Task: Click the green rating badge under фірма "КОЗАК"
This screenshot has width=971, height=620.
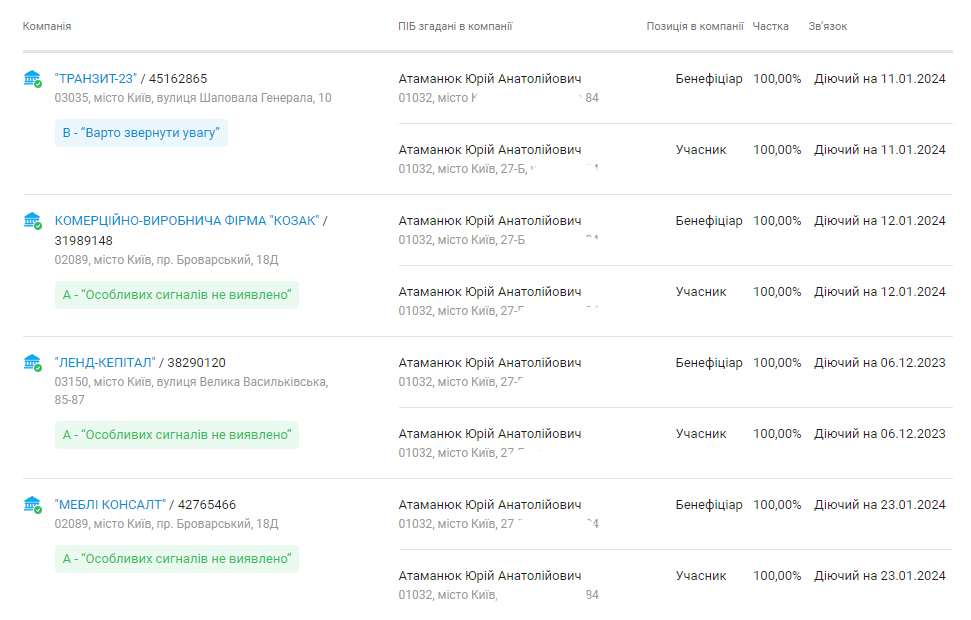Action: tap(176, 295)
